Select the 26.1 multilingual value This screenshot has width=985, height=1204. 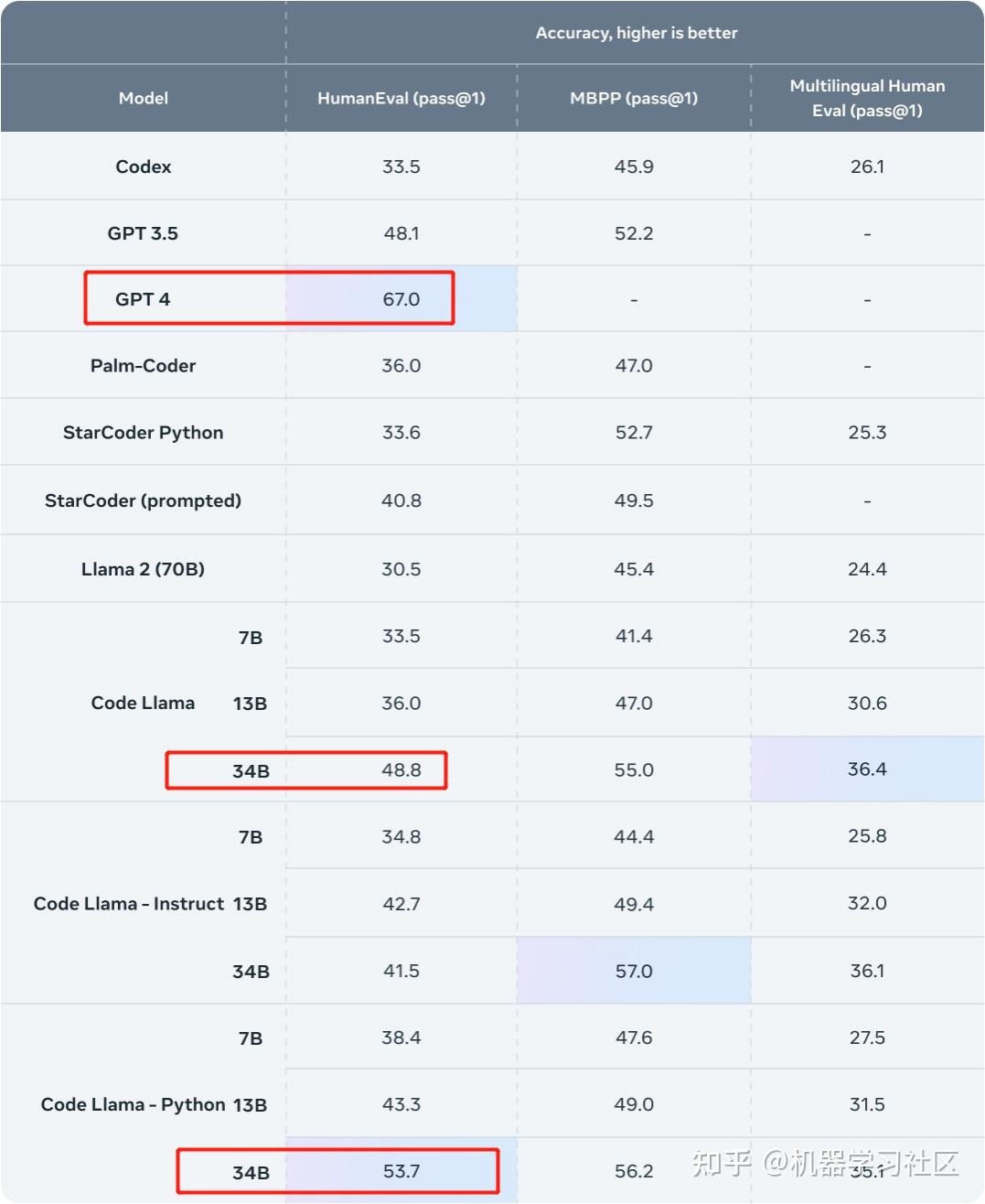(x=867, y=167)
